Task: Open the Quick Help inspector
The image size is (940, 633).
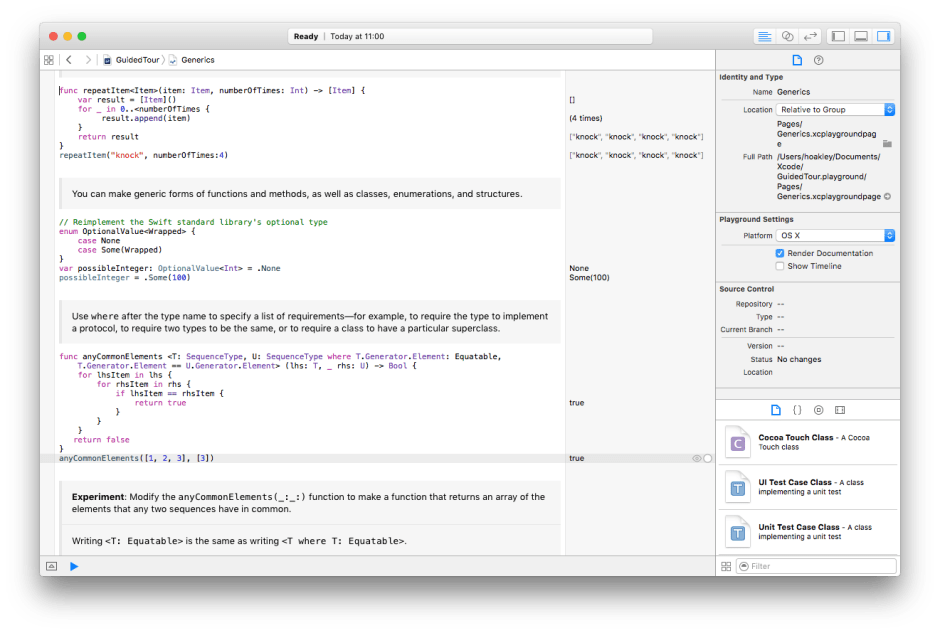Action: click(x=818, y=60)
